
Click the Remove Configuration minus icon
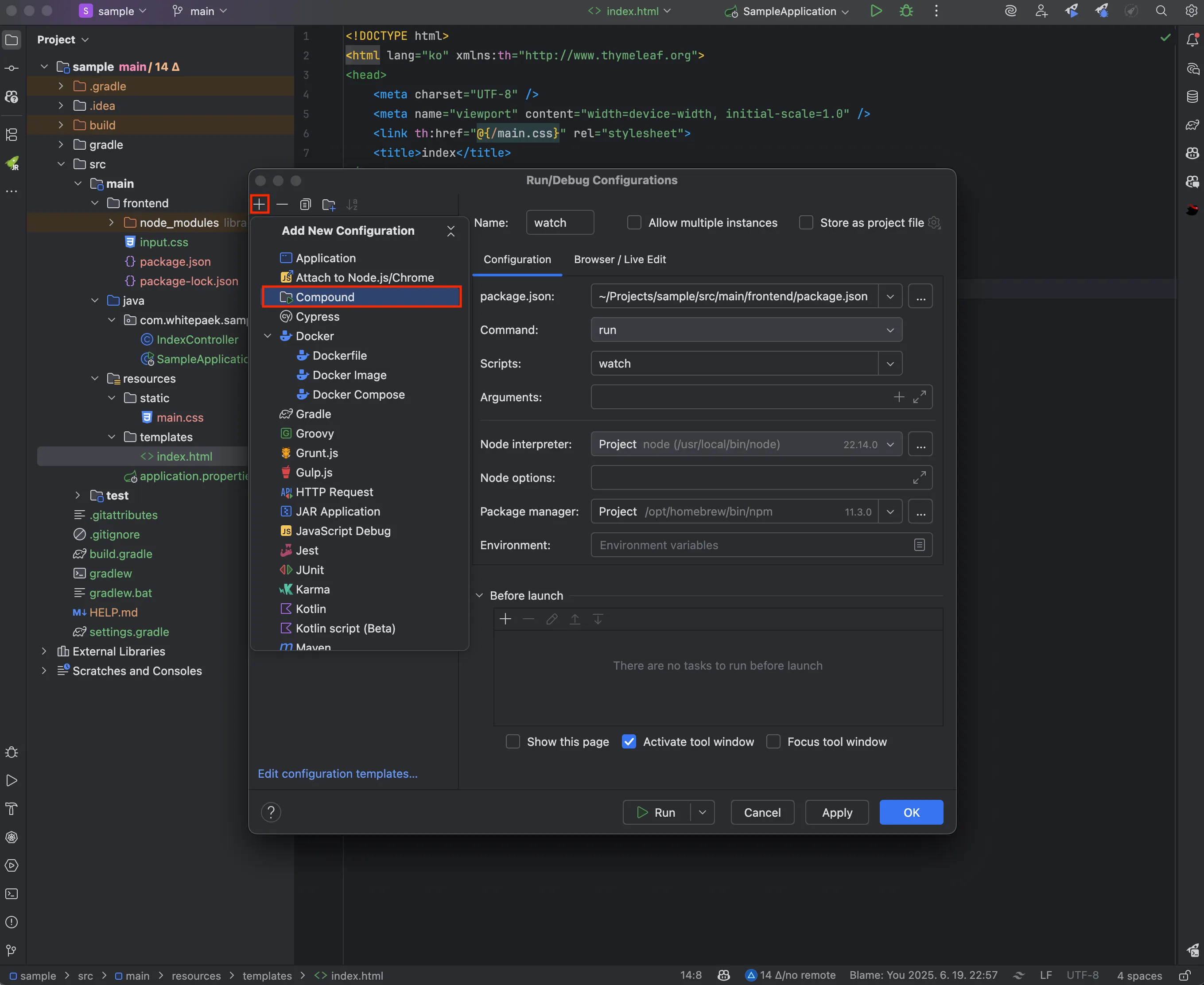pos(282,204)
